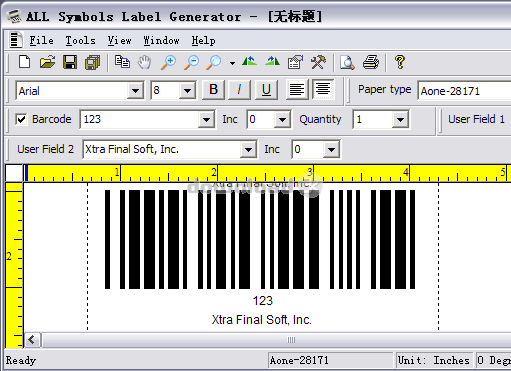The width and height of the screenshot is (511, 371).
Task: Open the Tools menu
Action: (80, 40)
